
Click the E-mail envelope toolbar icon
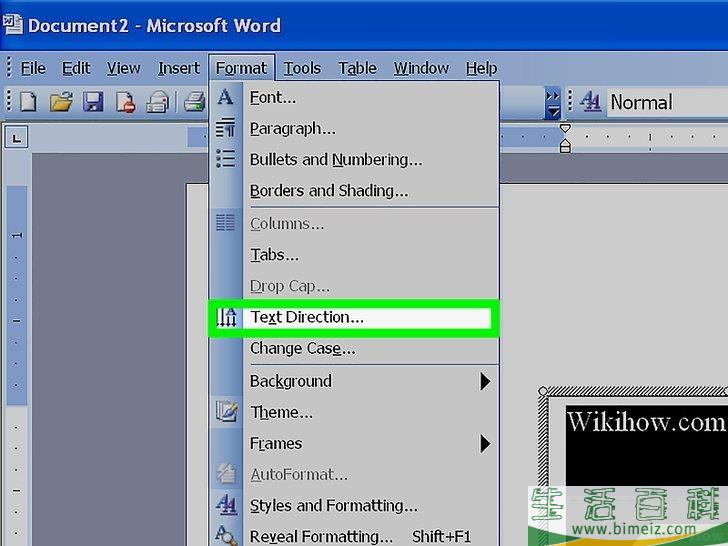(157, 102)
